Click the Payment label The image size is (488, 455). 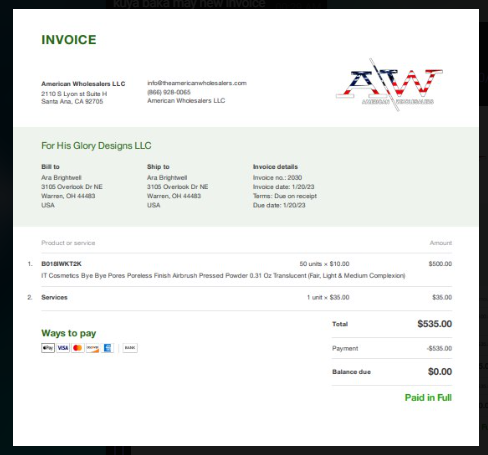(345, 348)
